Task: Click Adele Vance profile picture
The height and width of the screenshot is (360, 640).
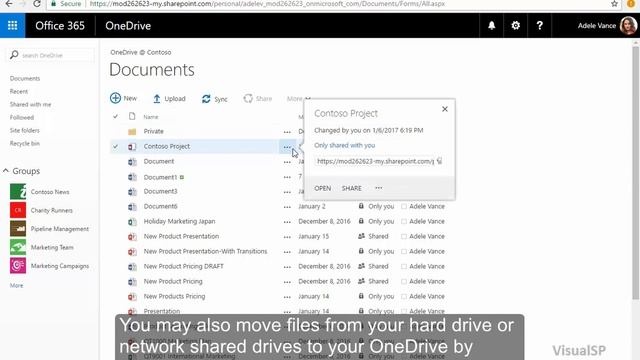Action: [x=628, y=25]
